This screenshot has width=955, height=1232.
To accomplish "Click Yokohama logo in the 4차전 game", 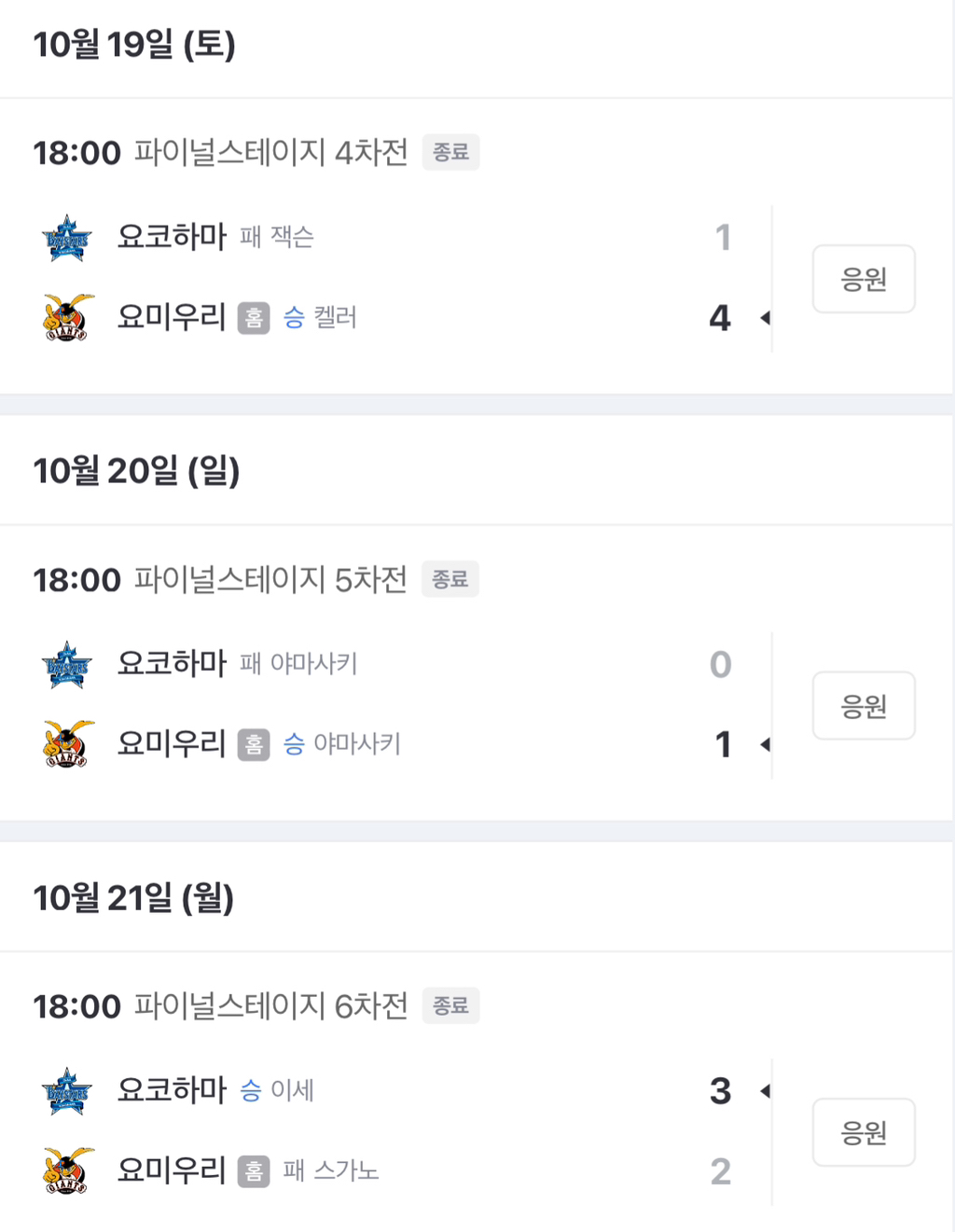I will [67, 238].
